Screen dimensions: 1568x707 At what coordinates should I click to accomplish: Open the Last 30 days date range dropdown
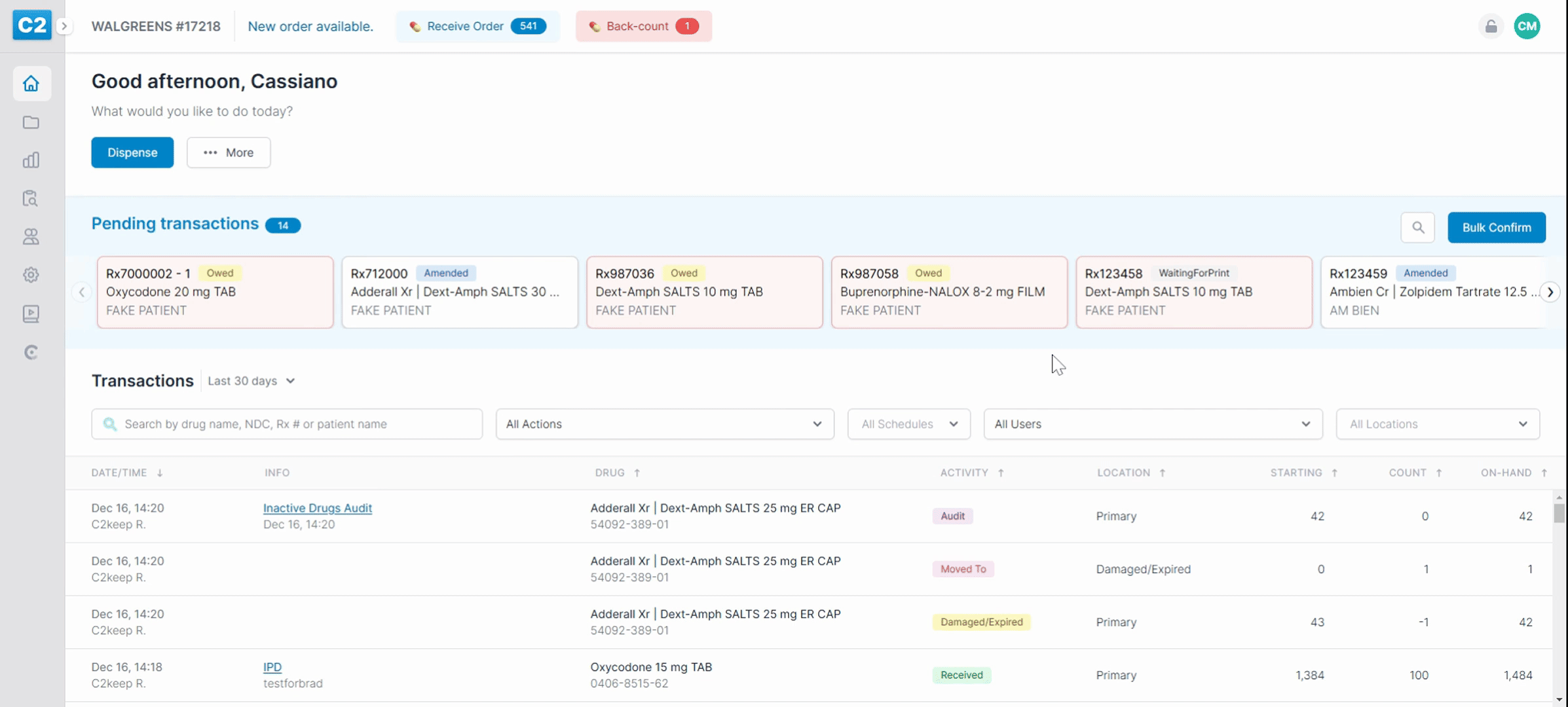[x=252, y=381]
